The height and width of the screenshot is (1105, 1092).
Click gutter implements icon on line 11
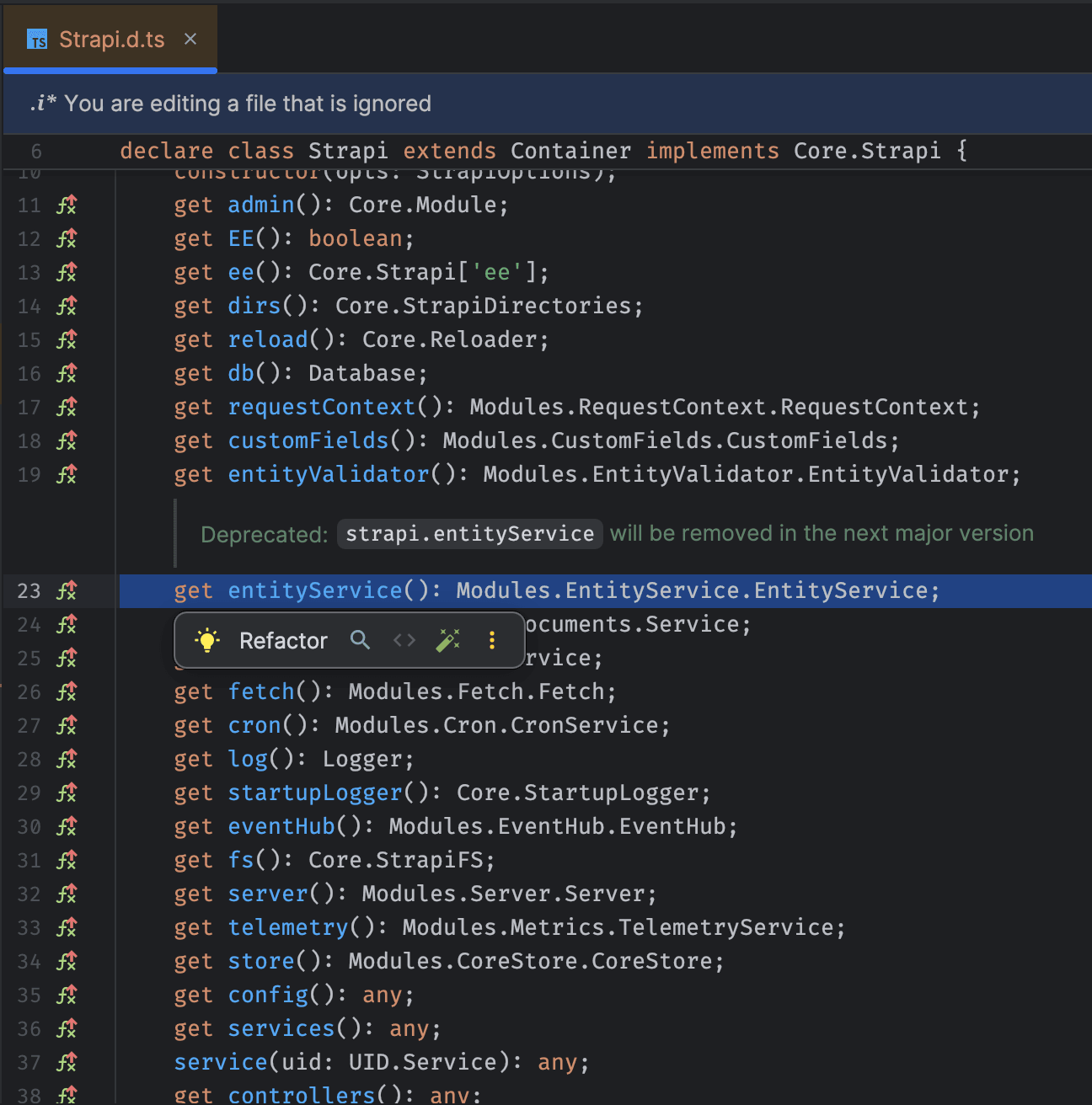[67, 204]
